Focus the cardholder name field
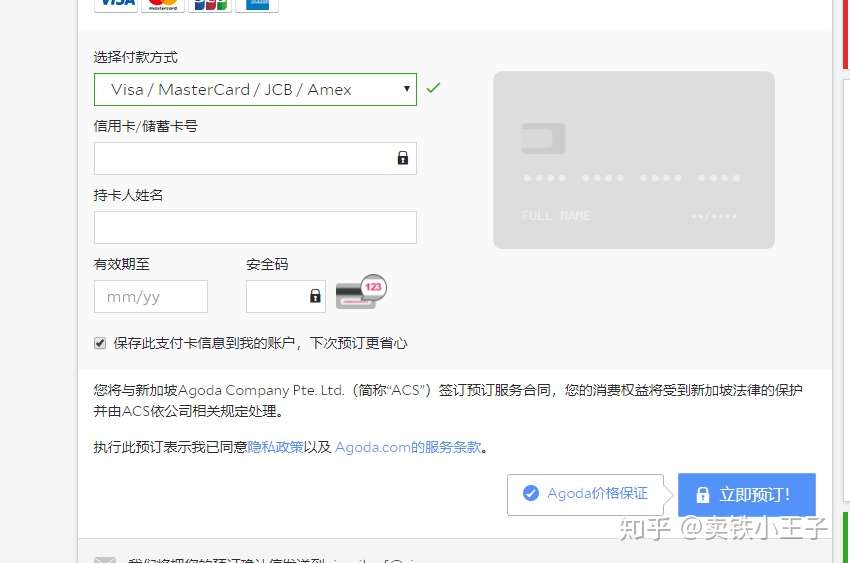 (255, 228)
